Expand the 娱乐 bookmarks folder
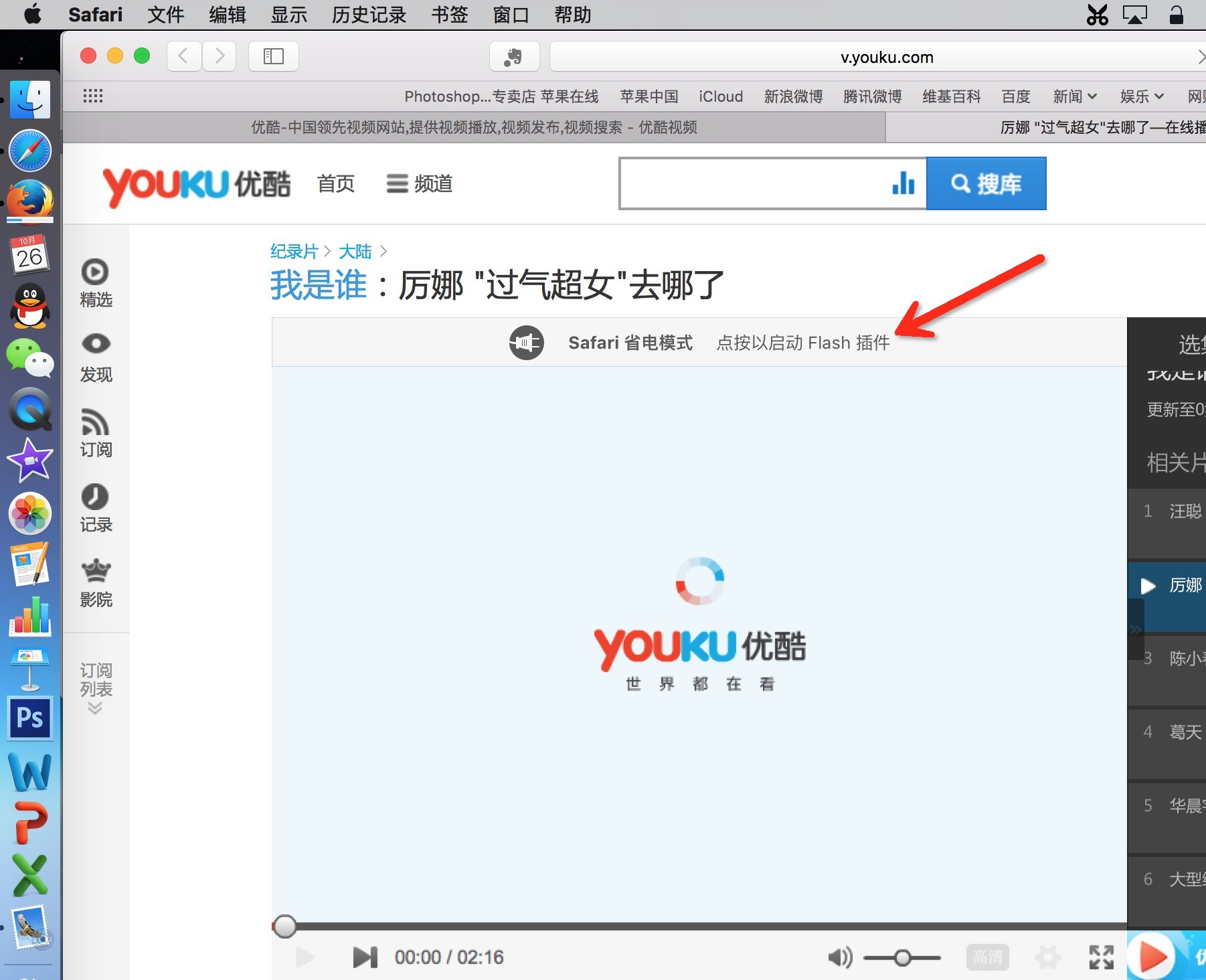This screenshot has width=1206, height=980. [1142, 96]
